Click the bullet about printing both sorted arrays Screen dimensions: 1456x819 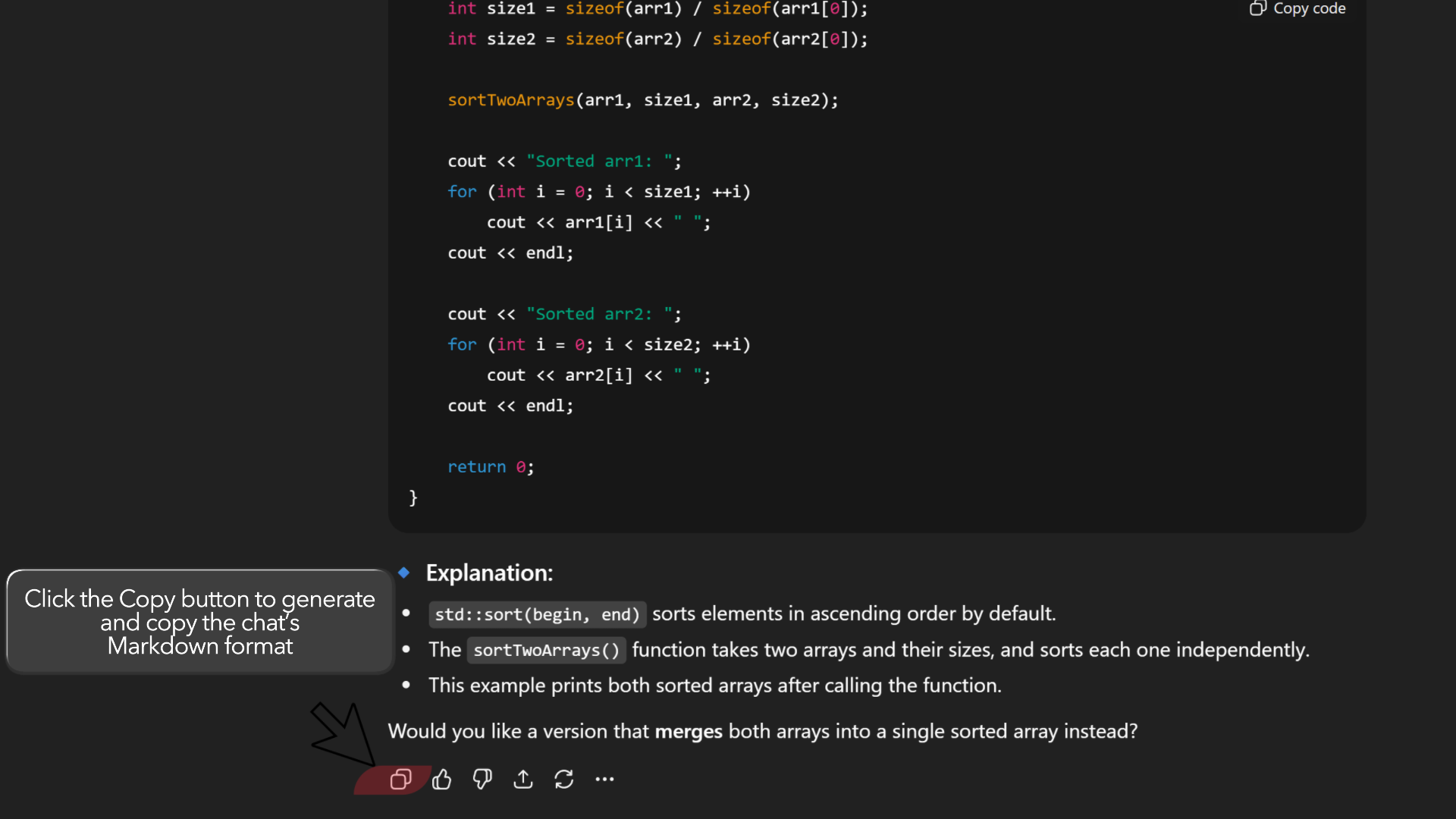[714, 685]
